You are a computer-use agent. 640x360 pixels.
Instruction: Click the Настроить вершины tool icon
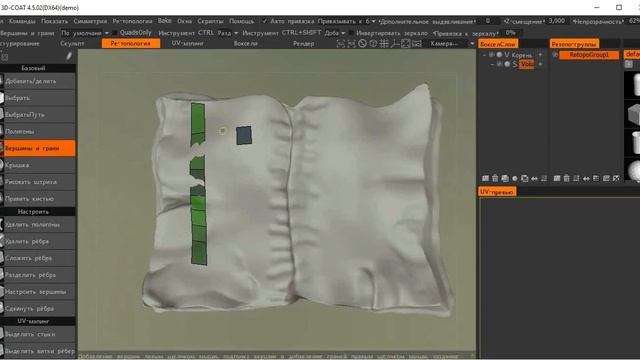2,291
